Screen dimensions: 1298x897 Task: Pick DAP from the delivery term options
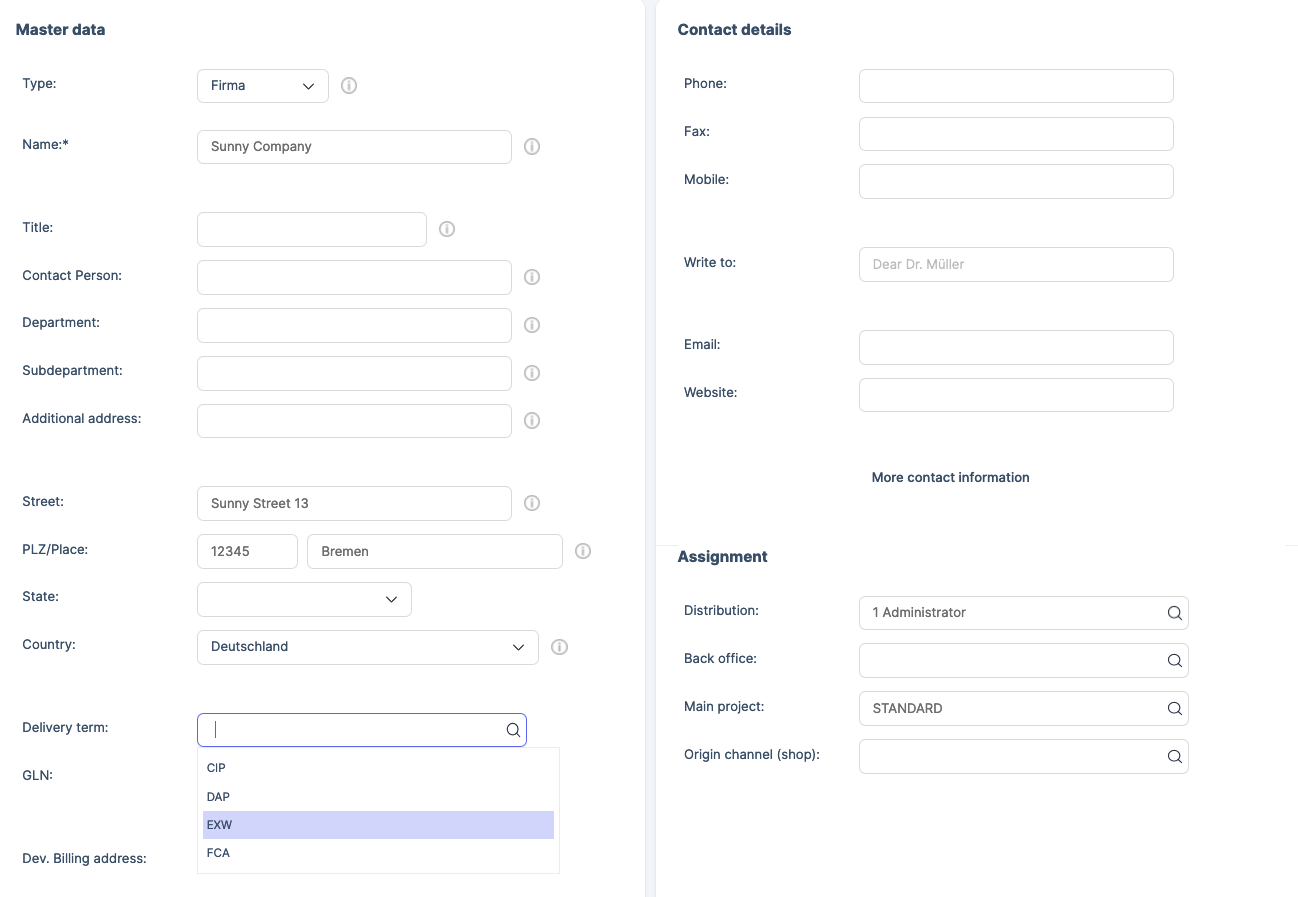coord(378,797)
